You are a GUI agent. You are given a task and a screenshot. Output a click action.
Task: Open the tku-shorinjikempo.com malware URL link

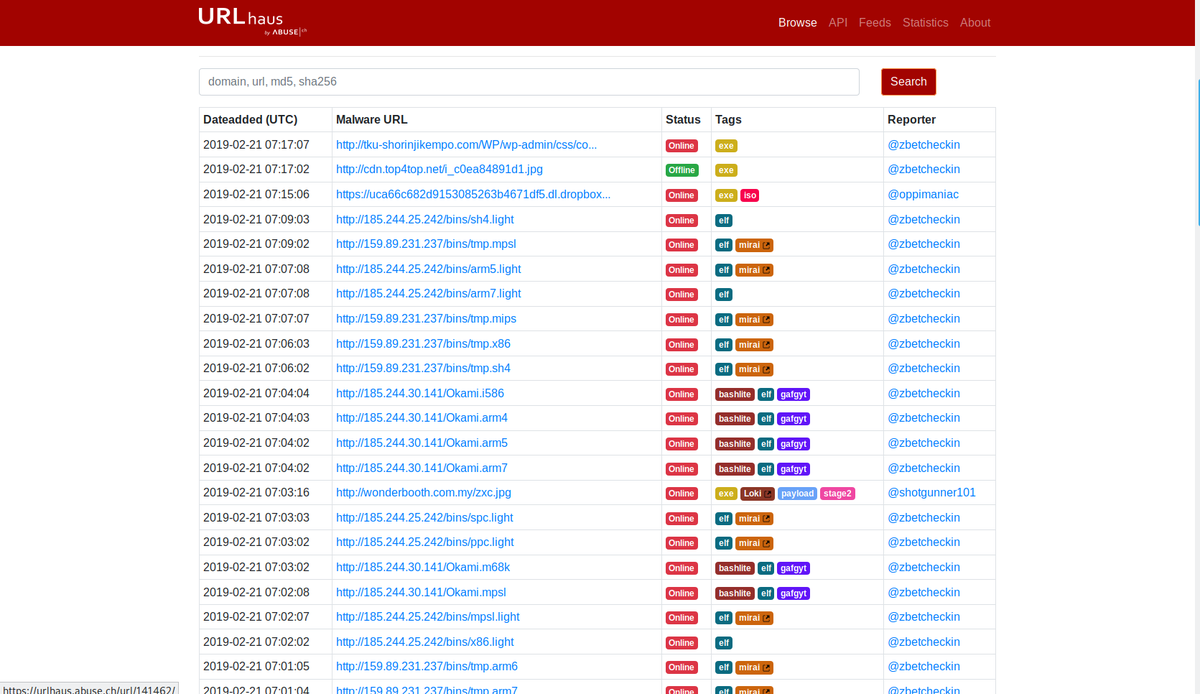pos(466,145)
